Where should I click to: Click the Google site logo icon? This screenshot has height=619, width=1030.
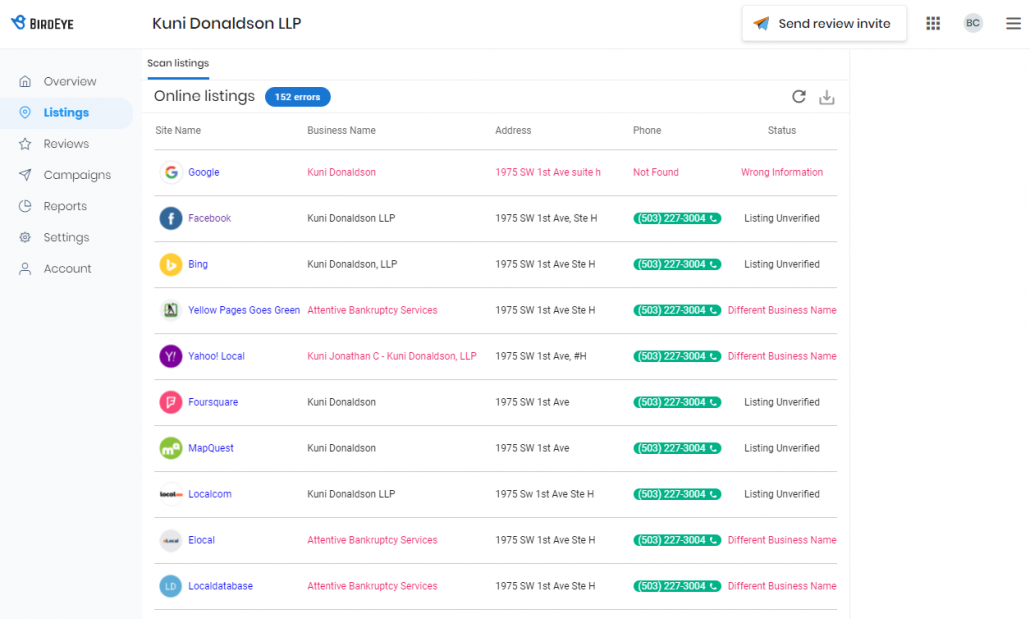(171, 172)
